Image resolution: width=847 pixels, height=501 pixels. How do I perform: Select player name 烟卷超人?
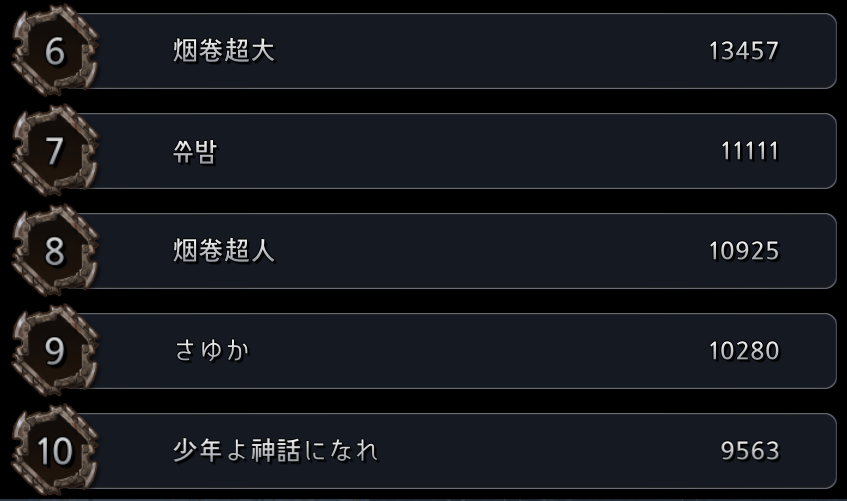[224, 251]
